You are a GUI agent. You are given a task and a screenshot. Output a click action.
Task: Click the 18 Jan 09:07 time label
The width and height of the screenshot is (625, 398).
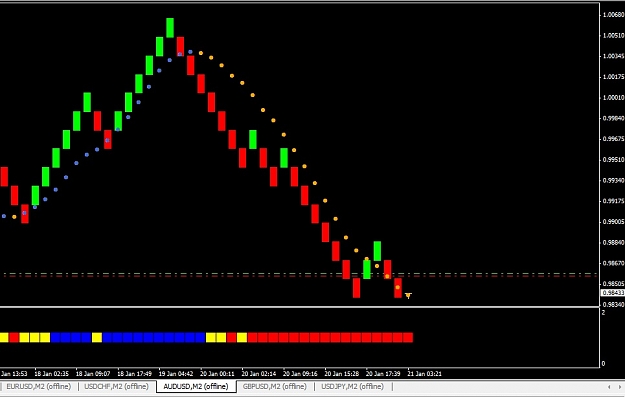(93, 374)
